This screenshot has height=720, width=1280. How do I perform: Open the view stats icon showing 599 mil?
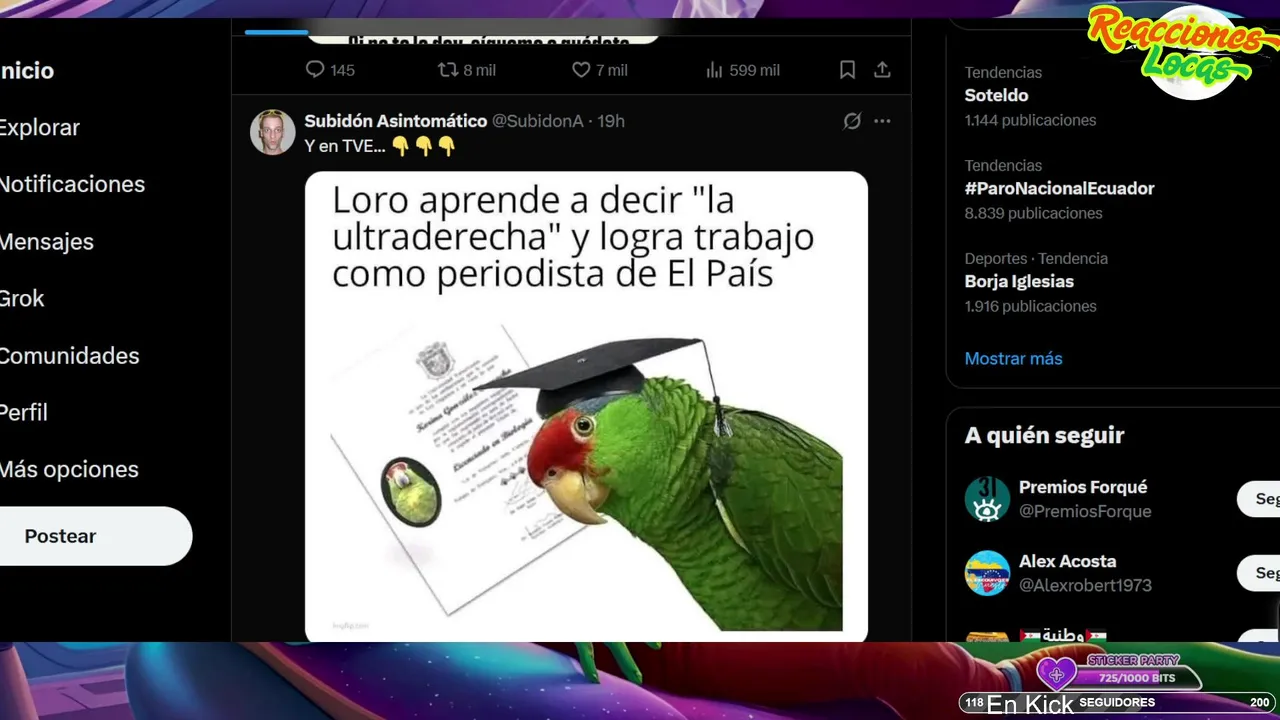click(714, 70)
